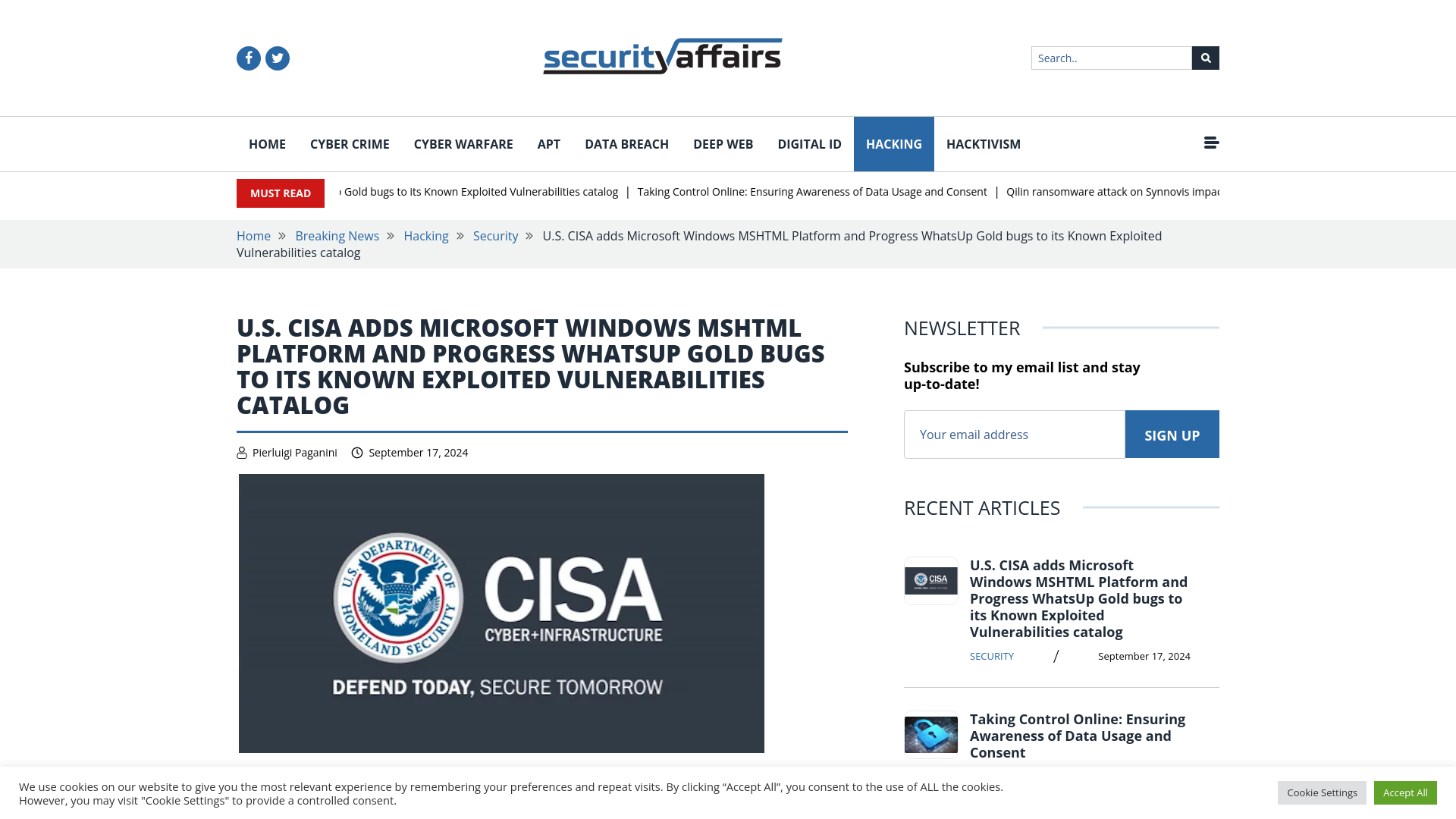
Task: Click the calendar icon next to date
Action: [x=357, y=453]
